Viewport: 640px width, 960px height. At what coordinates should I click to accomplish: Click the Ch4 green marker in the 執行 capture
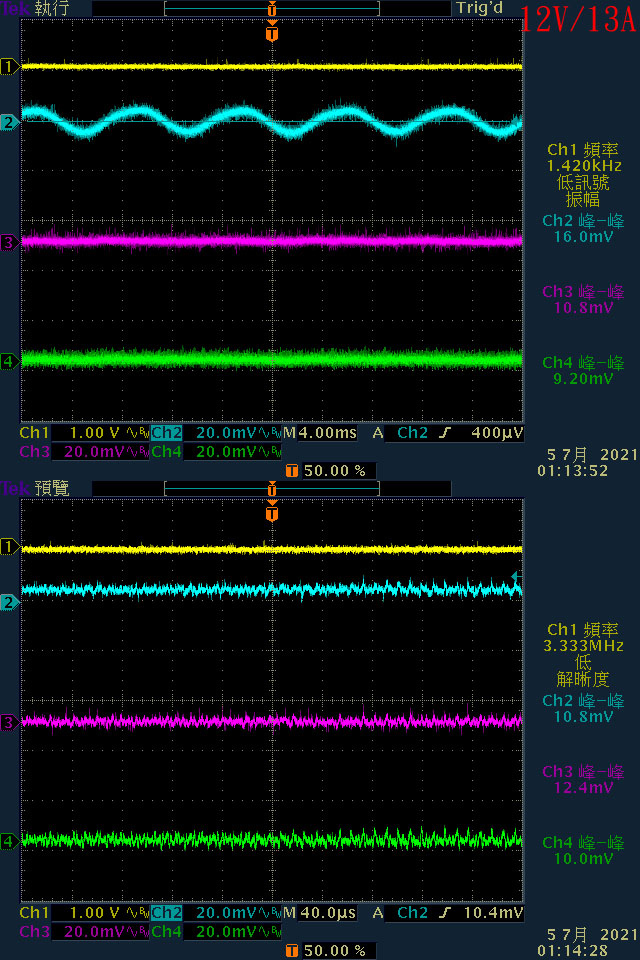pos(9,361)
